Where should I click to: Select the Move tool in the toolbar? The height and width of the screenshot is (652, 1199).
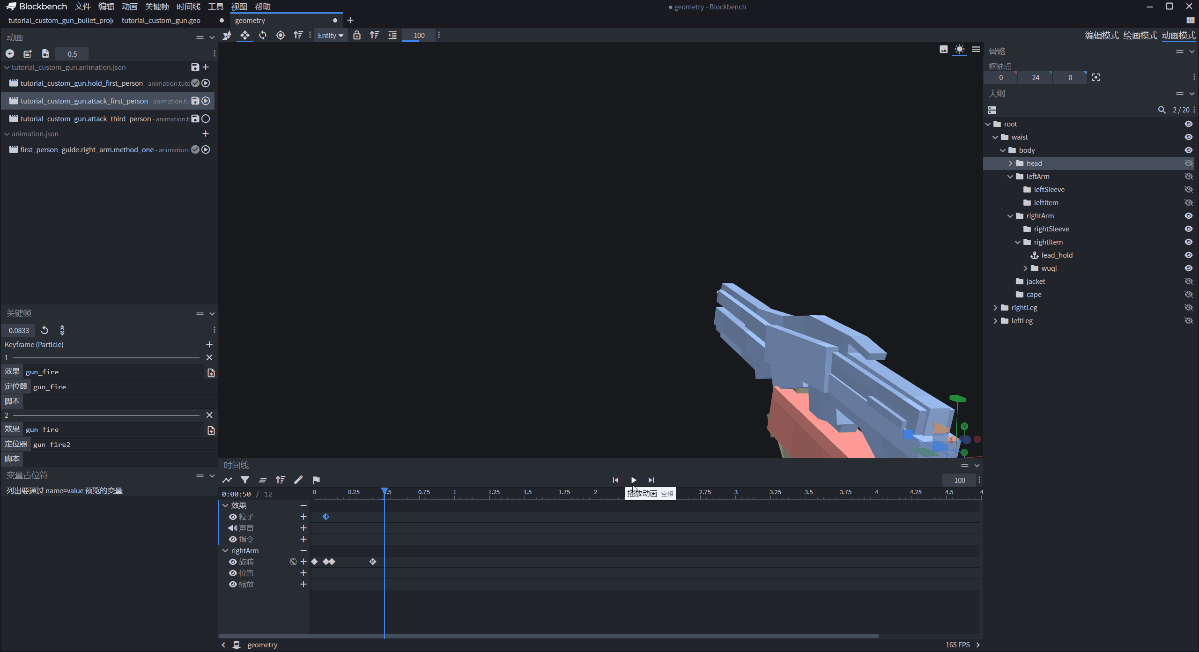pyautogui.click(x=245, y=35)
